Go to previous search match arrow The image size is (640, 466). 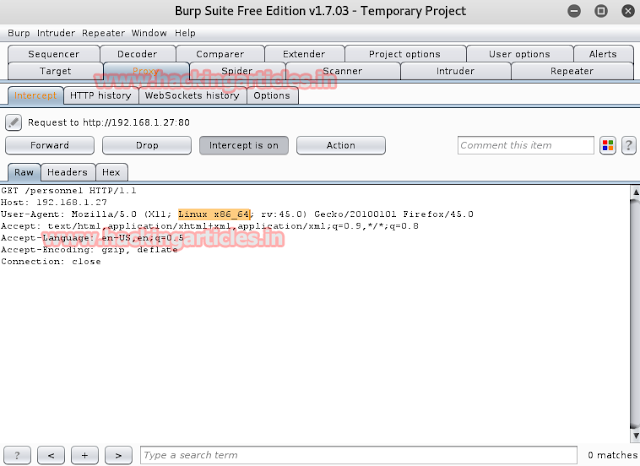pos(51,455)
